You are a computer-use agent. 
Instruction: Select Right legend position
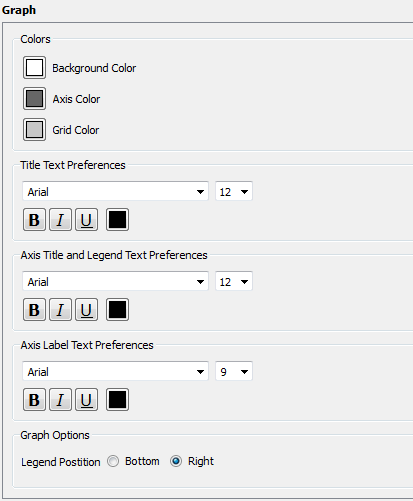point(176,461)
